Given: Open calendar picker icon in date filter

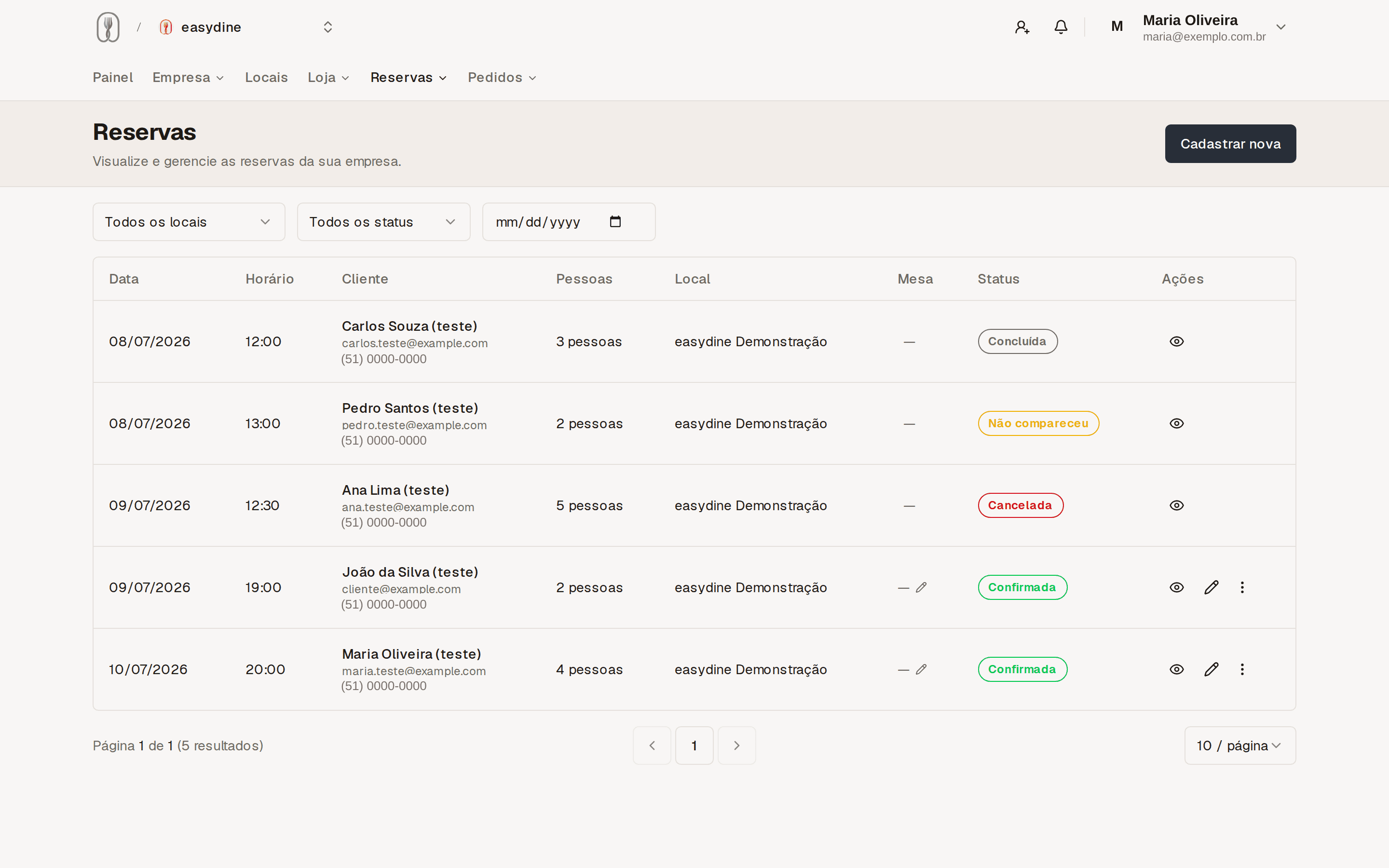Looking at the screenshot, I should [x=615, y=222].
